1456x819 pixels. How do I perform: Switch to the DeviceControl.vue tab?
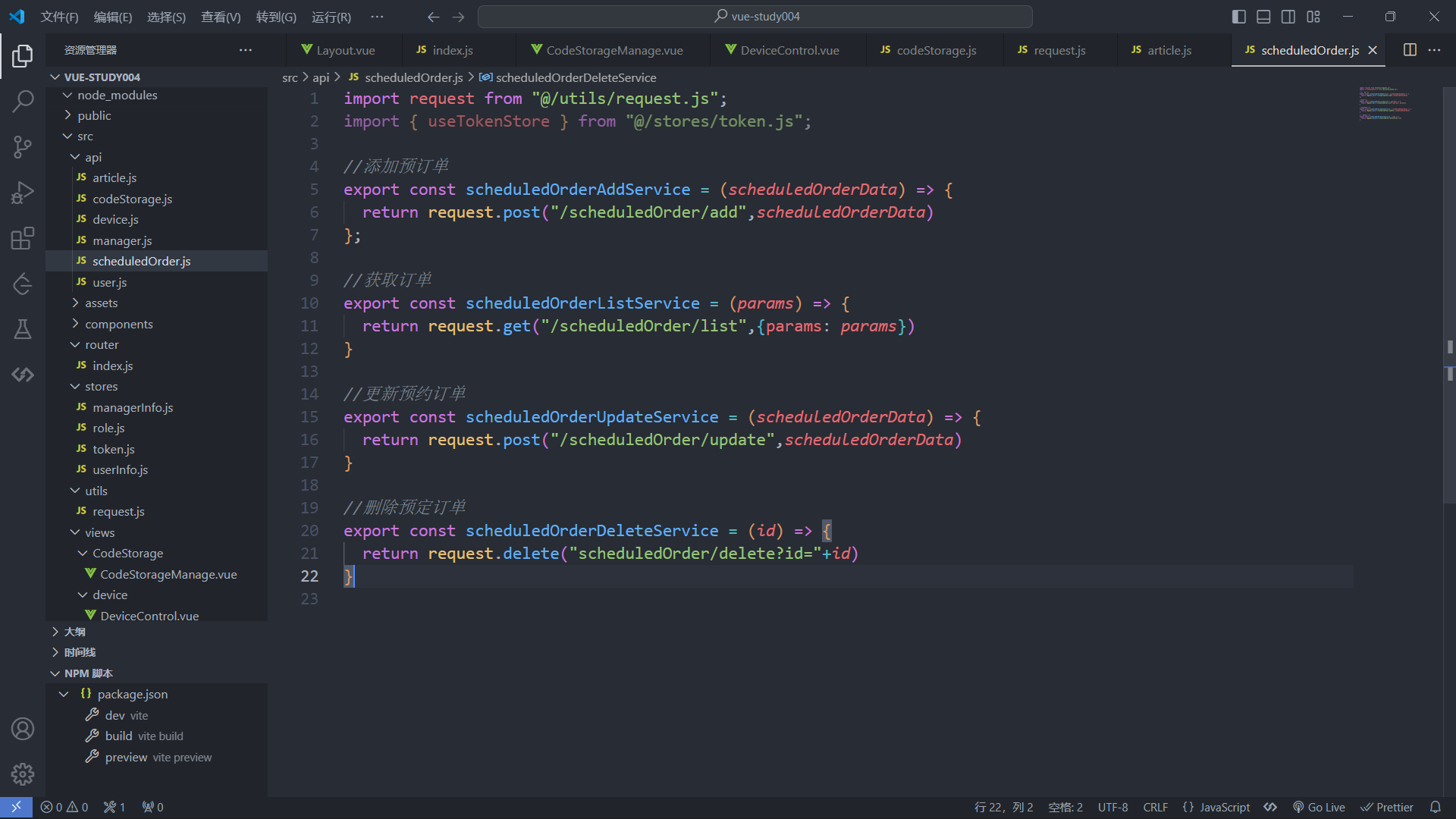pos(789,50)
